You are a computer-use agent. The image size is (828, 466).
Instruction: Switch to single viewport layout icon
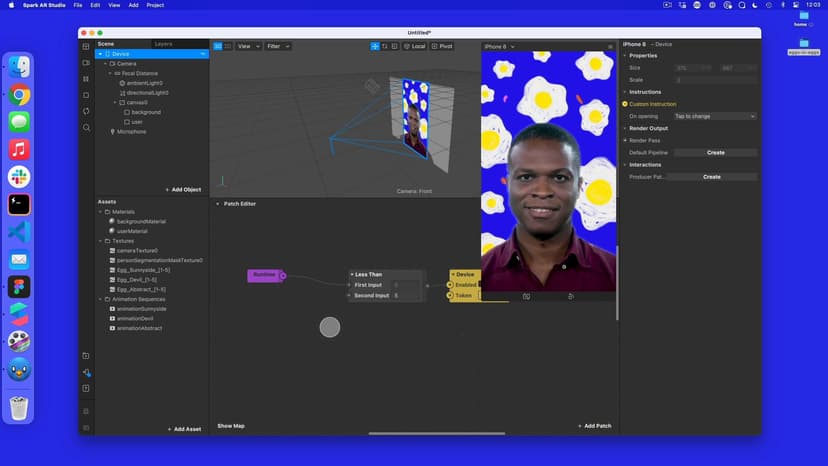point(218,46)
